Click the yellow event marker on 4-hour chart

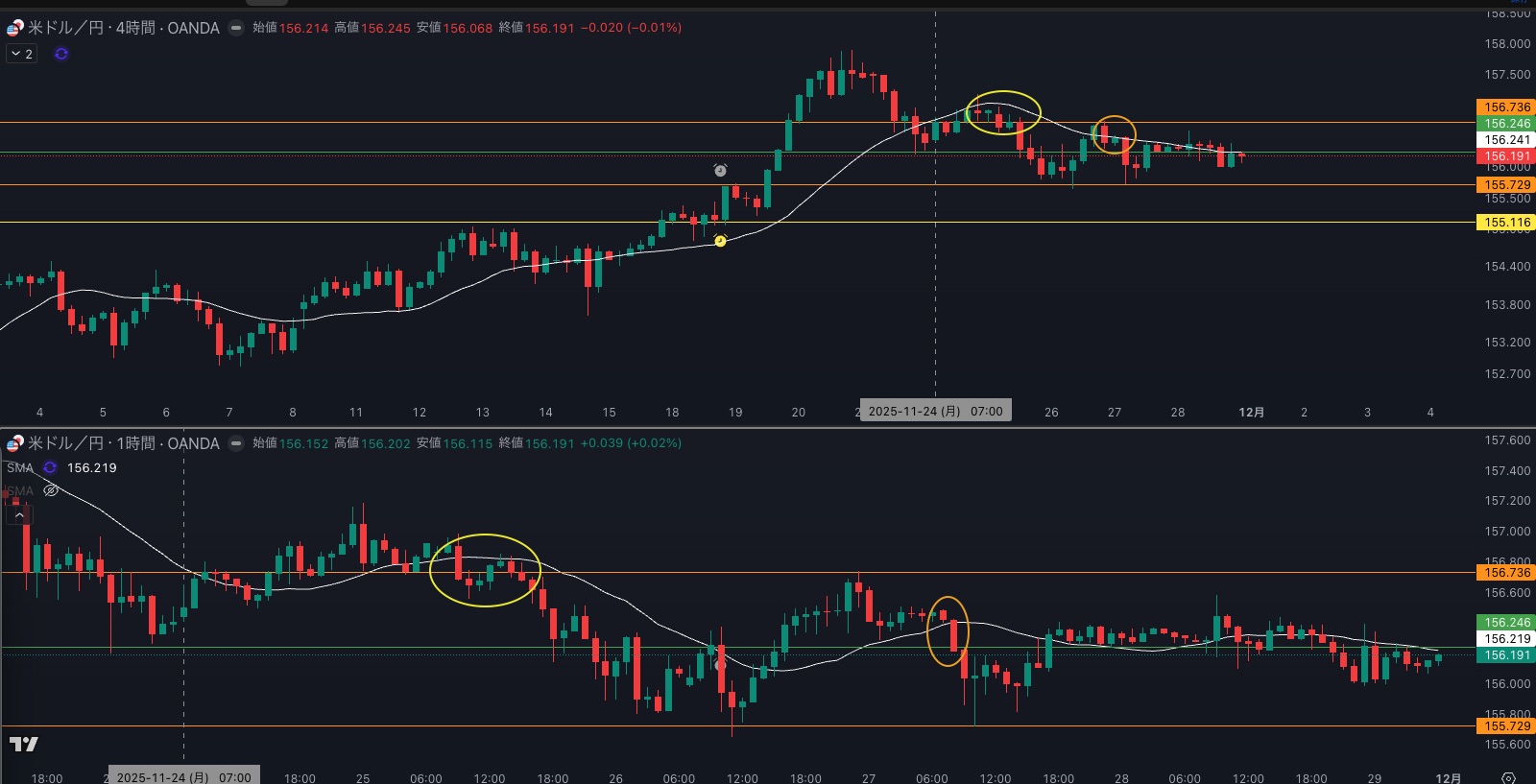(720, 241)
